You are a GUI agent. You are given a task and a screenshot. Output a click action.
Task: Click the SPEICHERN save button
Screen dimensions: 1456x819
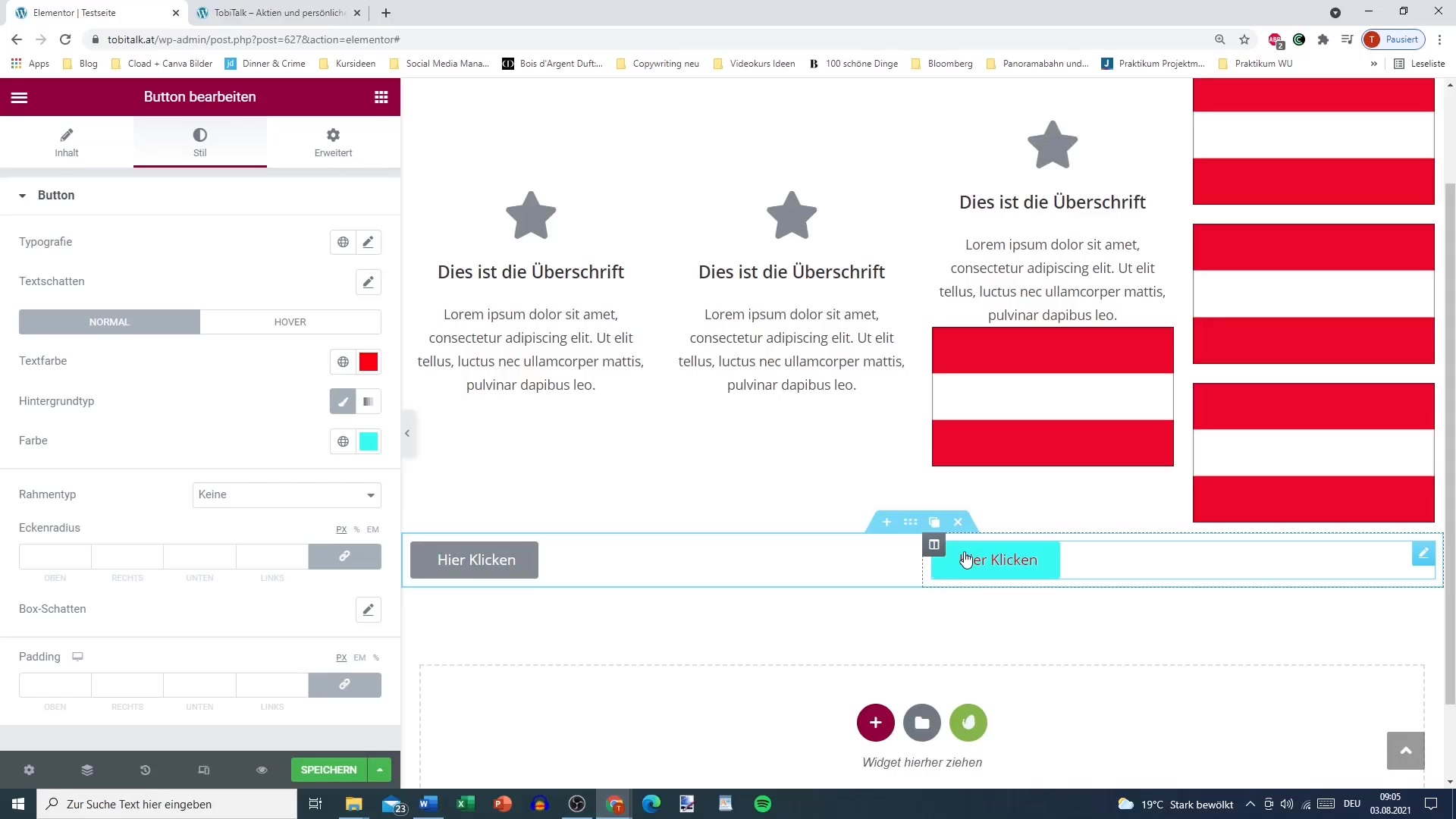pyautogui.click(x=328, y=770)
